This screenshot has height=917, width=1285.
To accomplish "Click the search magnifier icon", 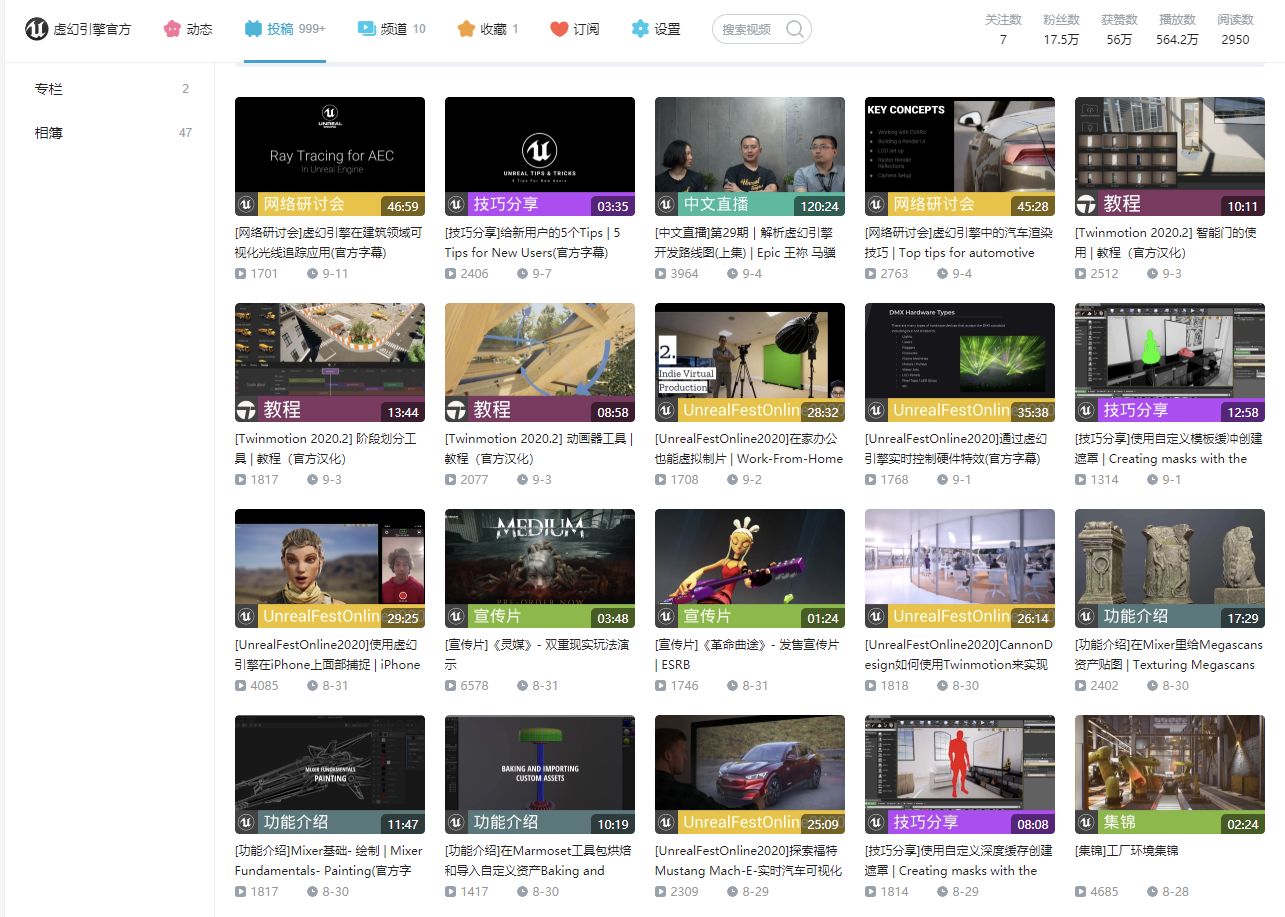I will click(x=795, y=29).
